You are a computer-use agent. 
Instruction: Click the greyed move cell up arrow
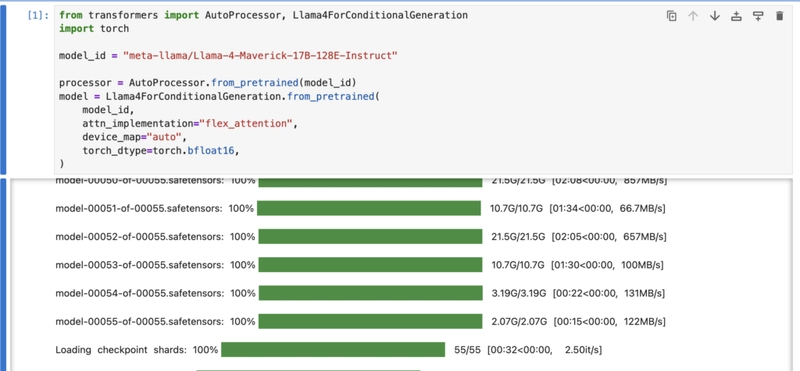click(x=693, y=16)
